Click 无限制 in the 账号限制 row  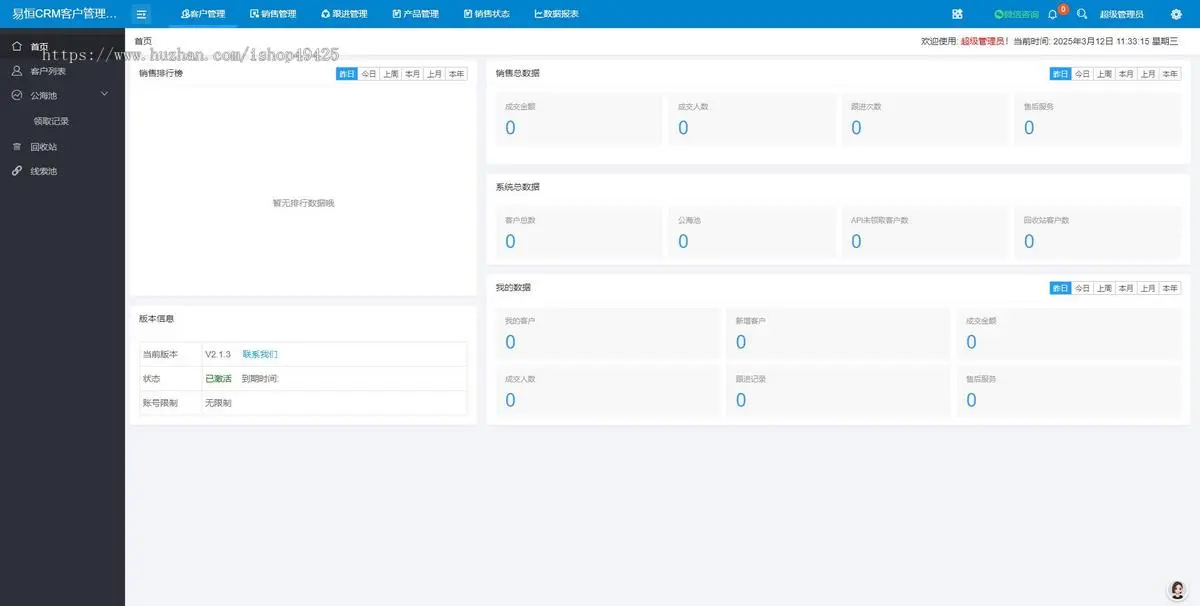[218, 403]
